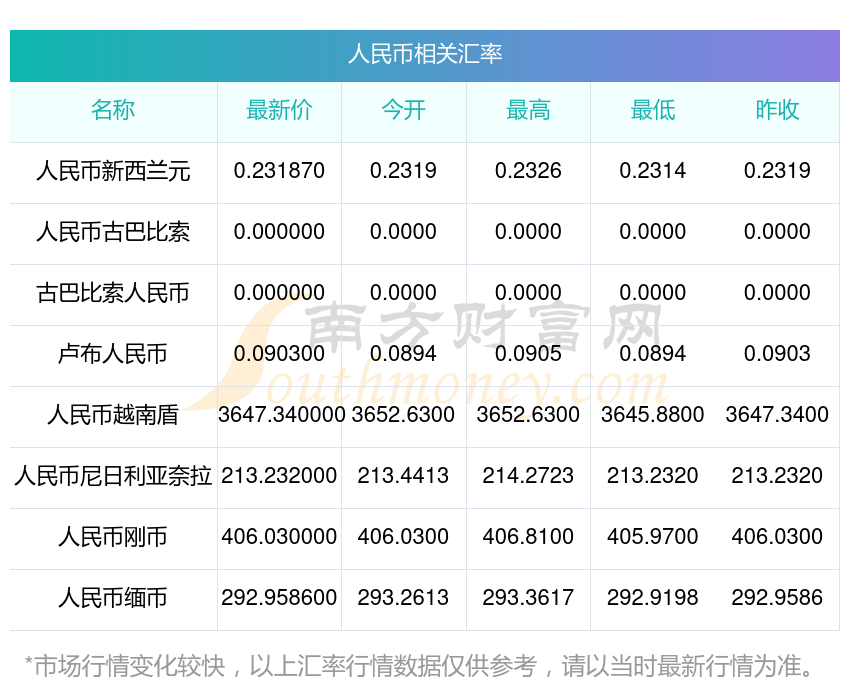
Task: Select the 人民币刚币 row name
Action: click(x=113, y=537)
